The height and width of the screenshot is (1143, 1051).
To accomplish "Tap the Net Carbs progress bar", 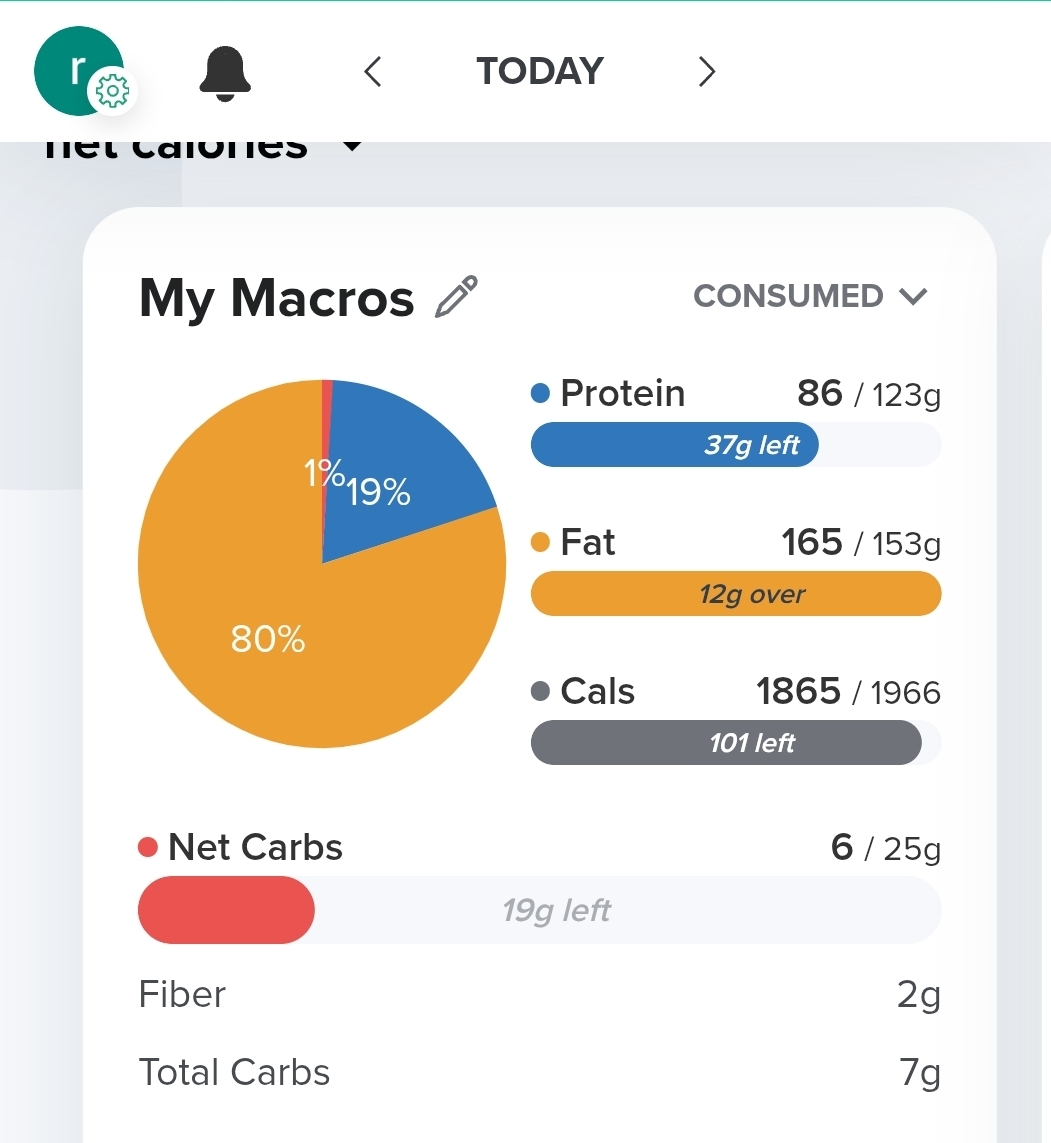I will coord(539,910).
